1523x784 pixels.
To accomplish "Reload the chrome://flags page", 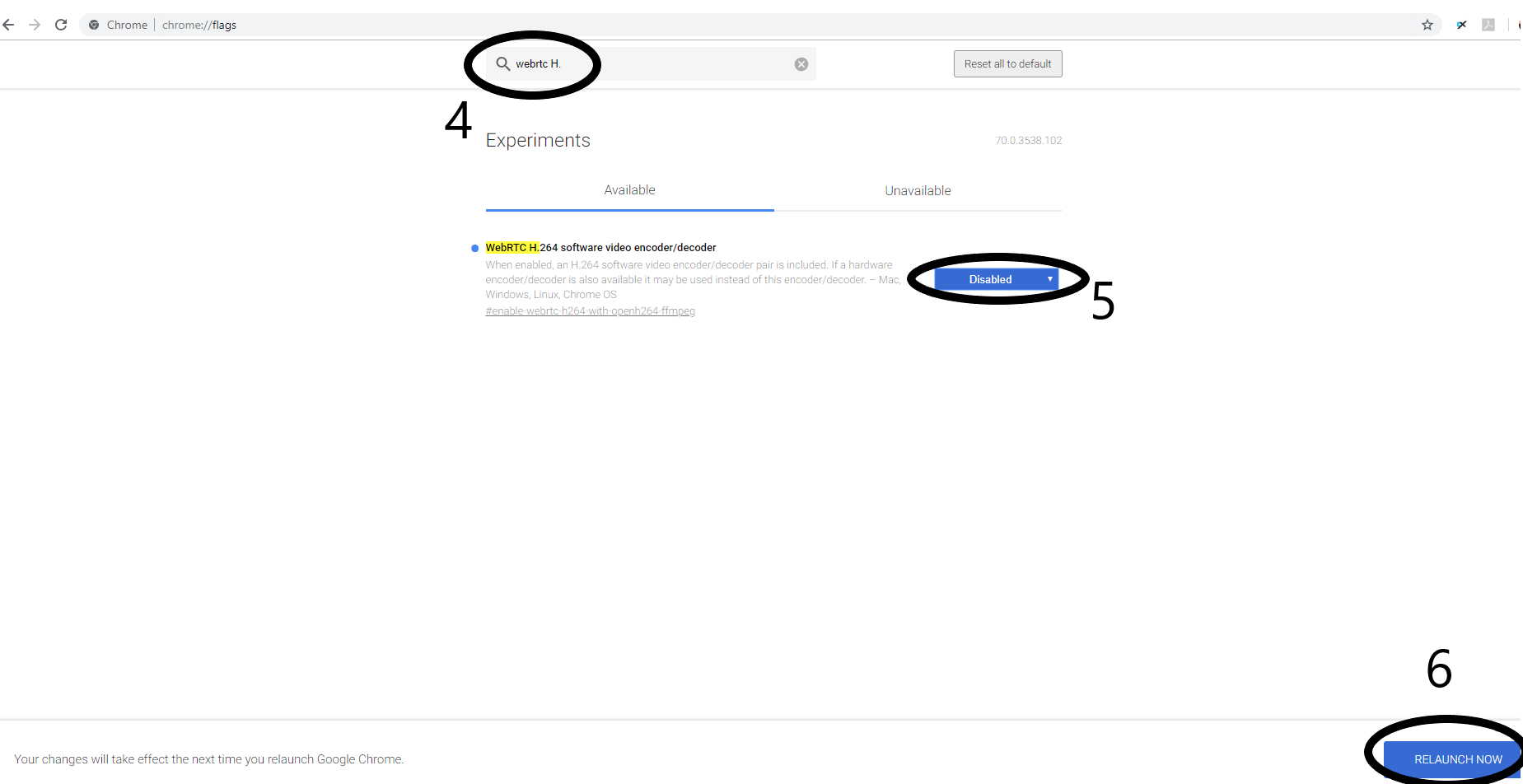I will (x=61, y=25).
